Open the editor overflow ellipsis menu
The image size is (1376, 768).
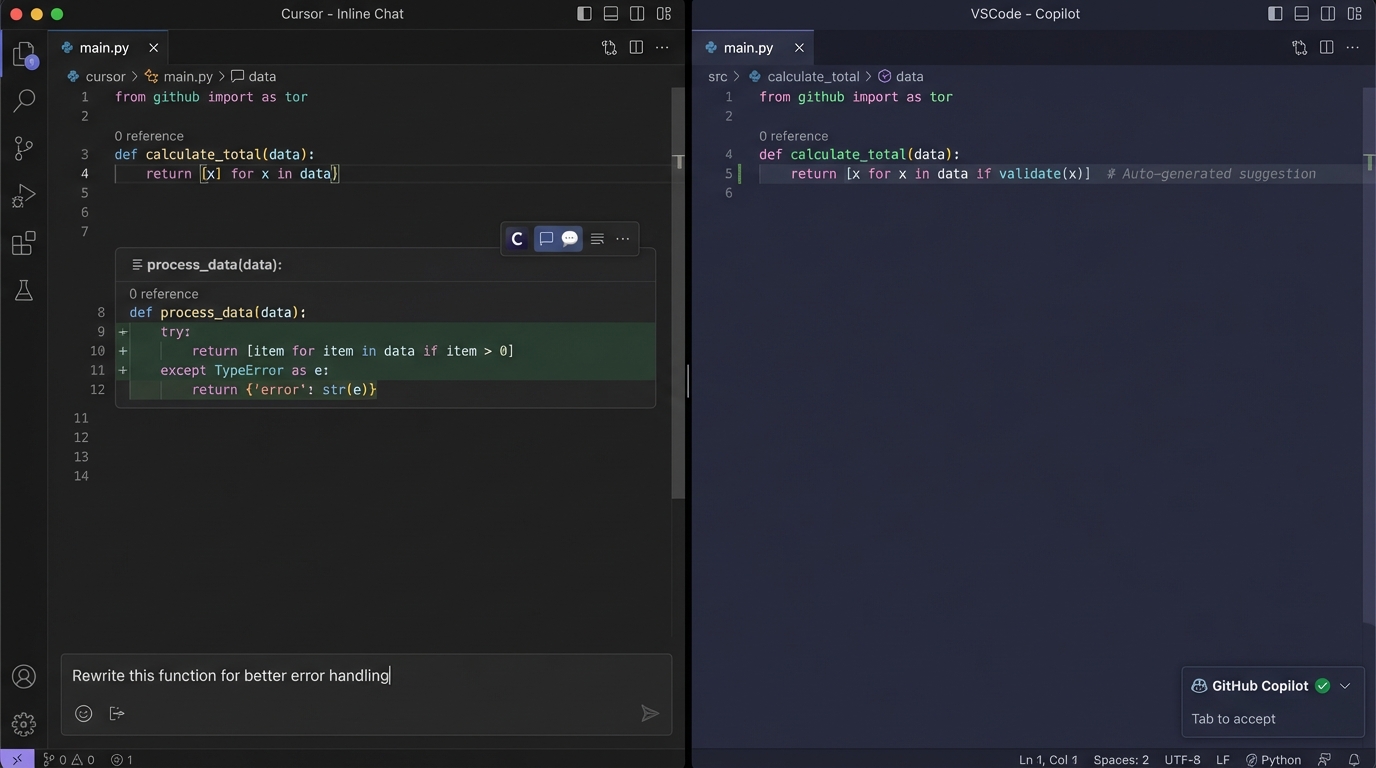(662, 47)
